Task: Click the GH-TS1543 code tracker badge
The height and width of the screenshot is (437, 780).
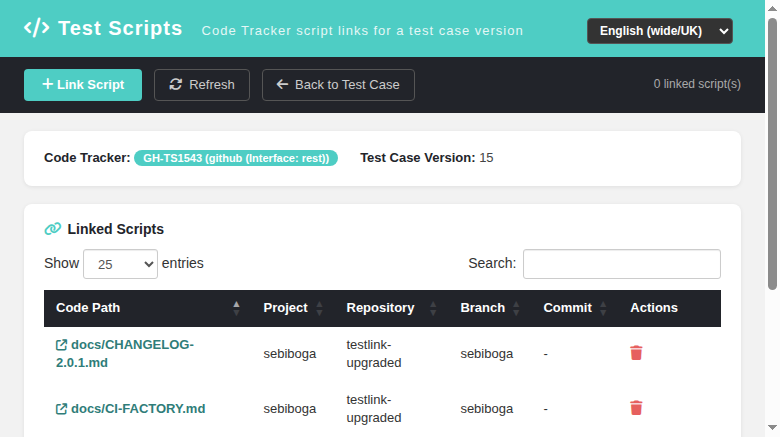Action: 236,158
